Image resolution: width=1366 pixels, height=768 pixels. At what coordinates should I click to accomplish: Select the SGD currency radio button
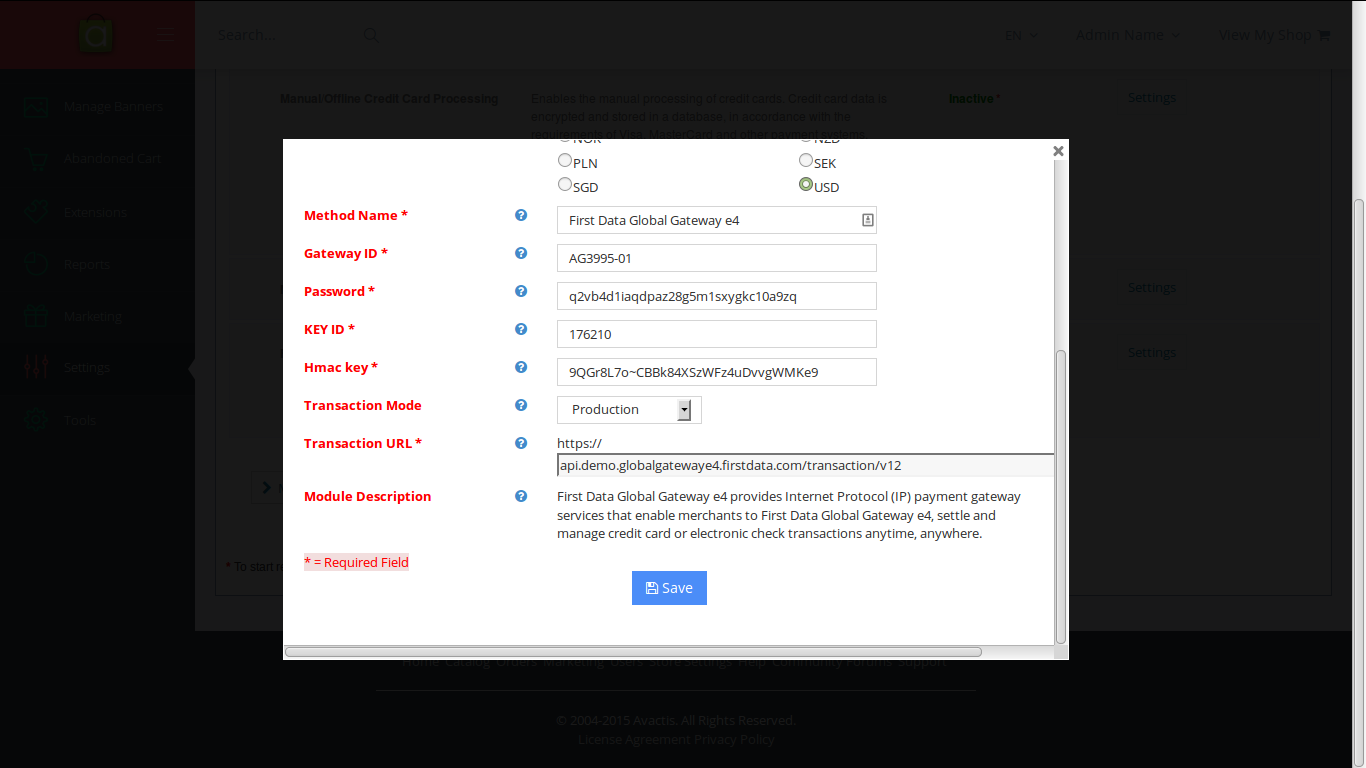point(565,184)
